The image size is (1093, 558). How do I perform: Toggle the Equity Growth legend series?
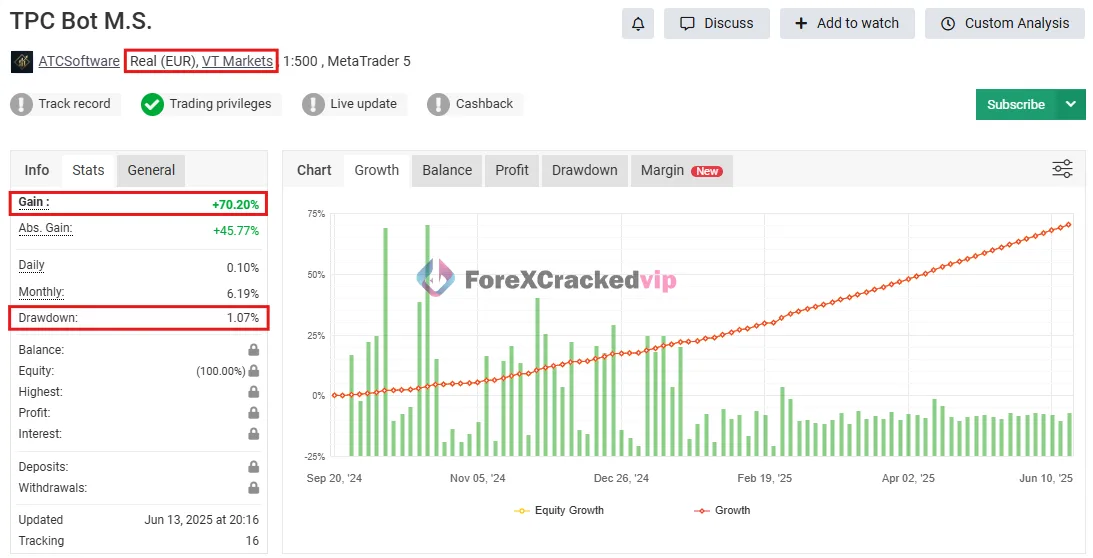click(x=558, y=511)
